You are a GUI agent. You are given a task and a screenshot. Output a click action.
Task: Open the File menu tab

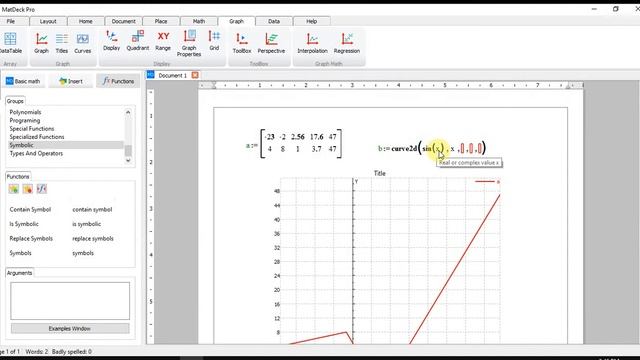point(11,21)
